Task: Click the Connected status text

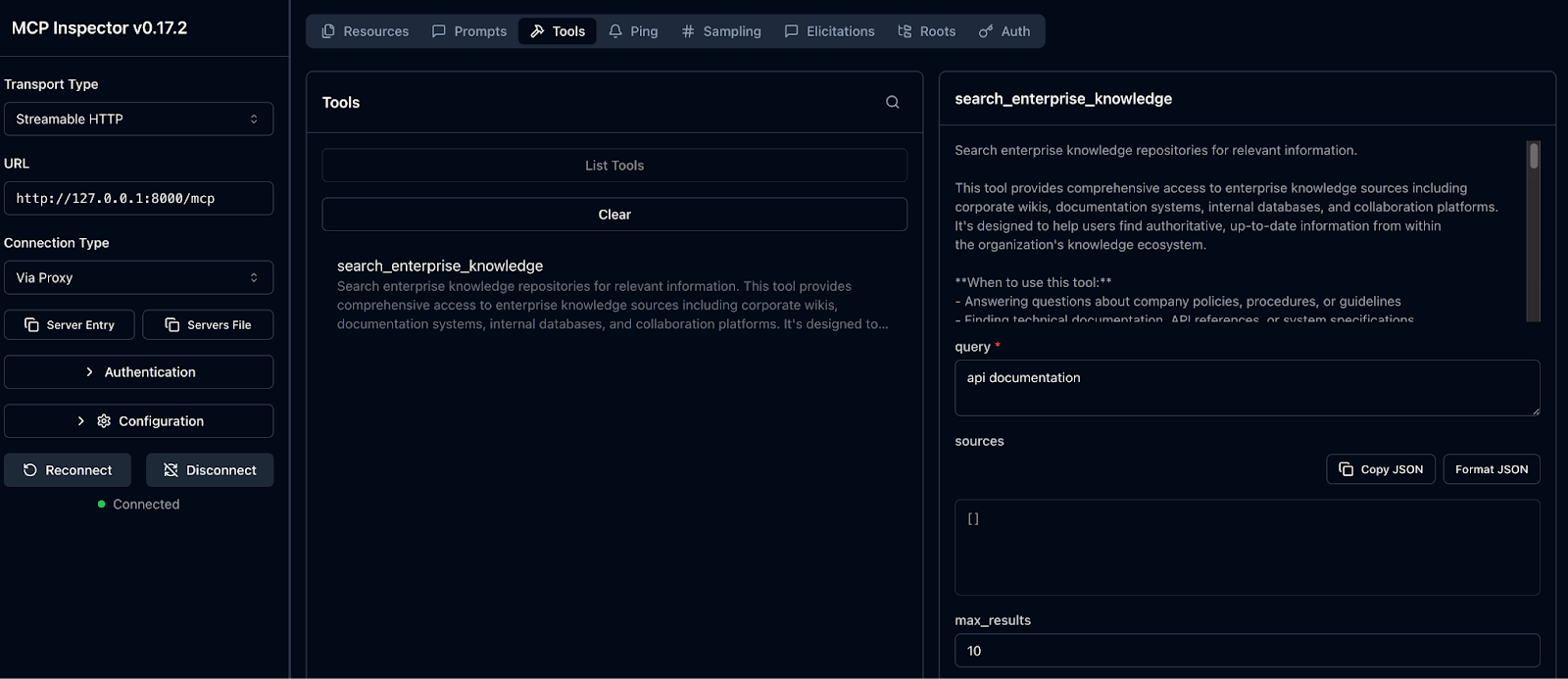Action: click(x=146, y=505)
